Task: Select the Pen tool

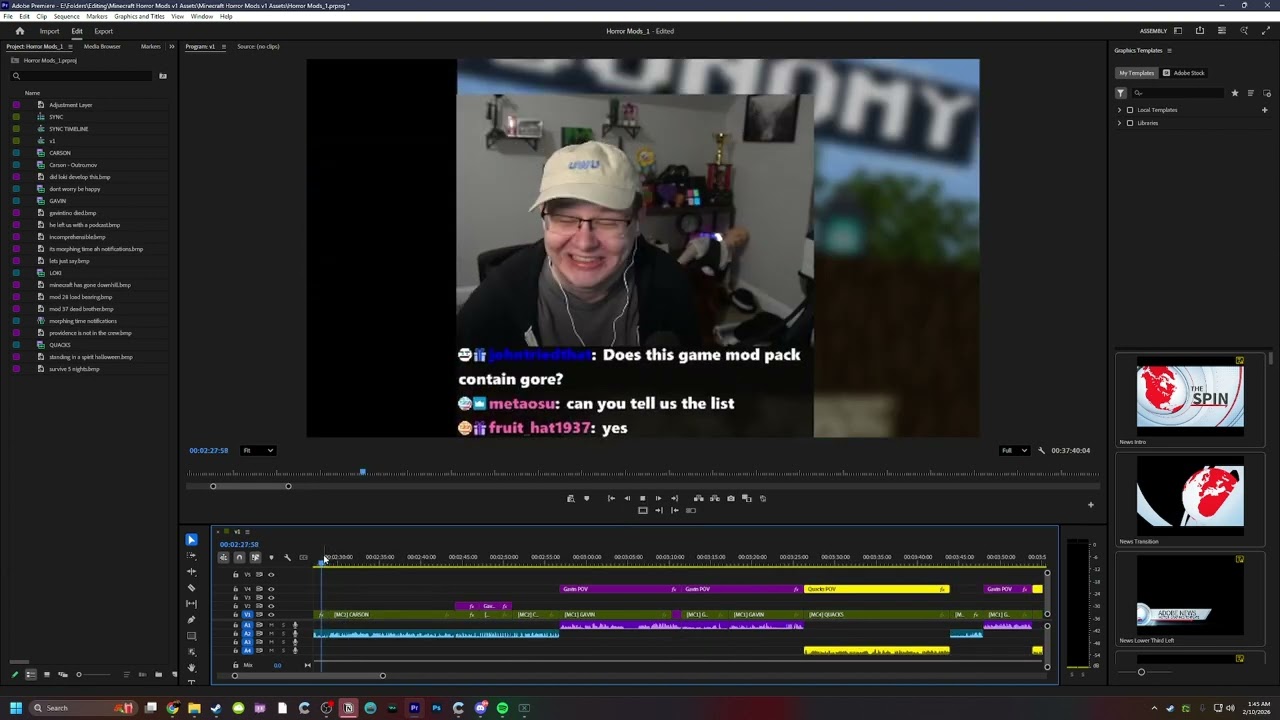Action: [x=191, y=620]
